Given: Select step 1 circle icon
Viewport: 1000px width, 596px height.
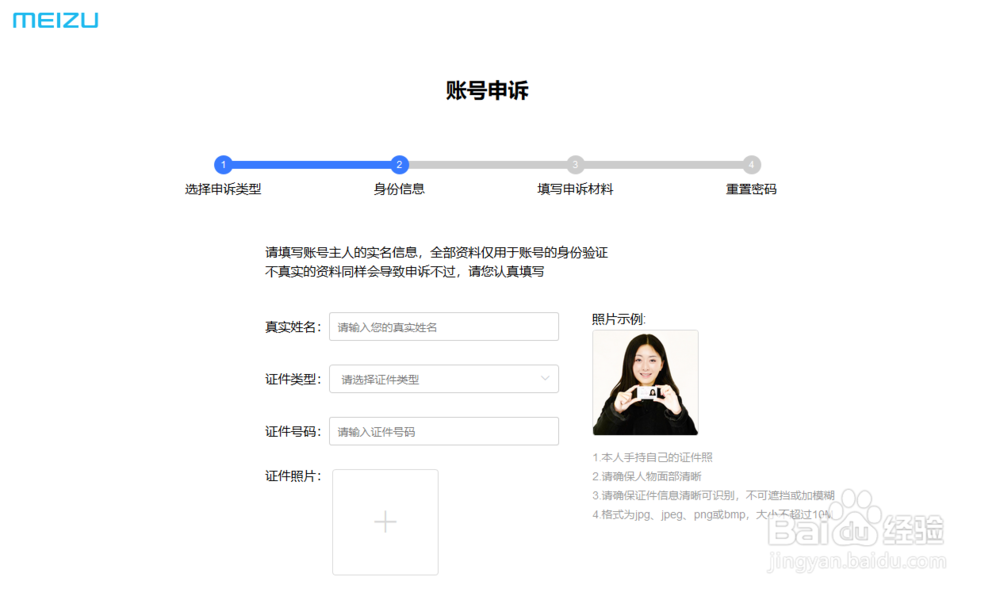Looking at the screenshot, I should pyautogui.click(x=223, y=165).
